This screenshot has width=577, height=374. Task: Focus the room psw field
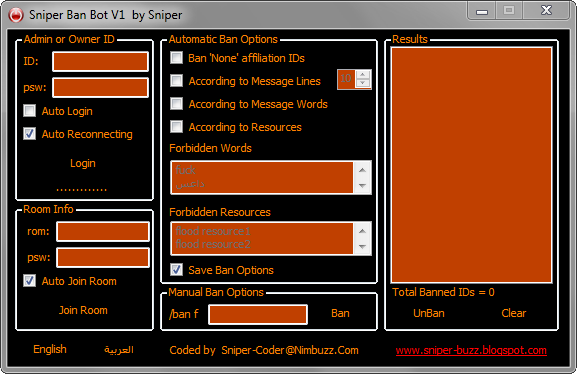pyautogui.click(x=103, y=257)
